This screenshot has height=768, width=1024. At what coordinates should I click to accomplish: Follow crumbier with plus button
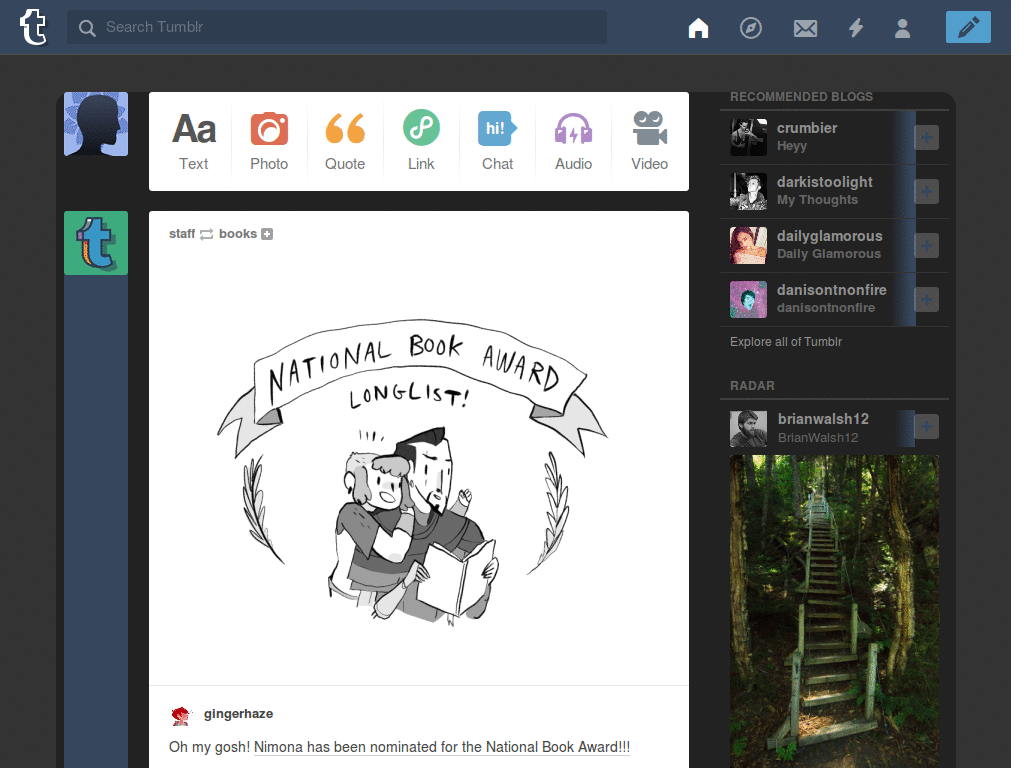[x=926, y=138]
